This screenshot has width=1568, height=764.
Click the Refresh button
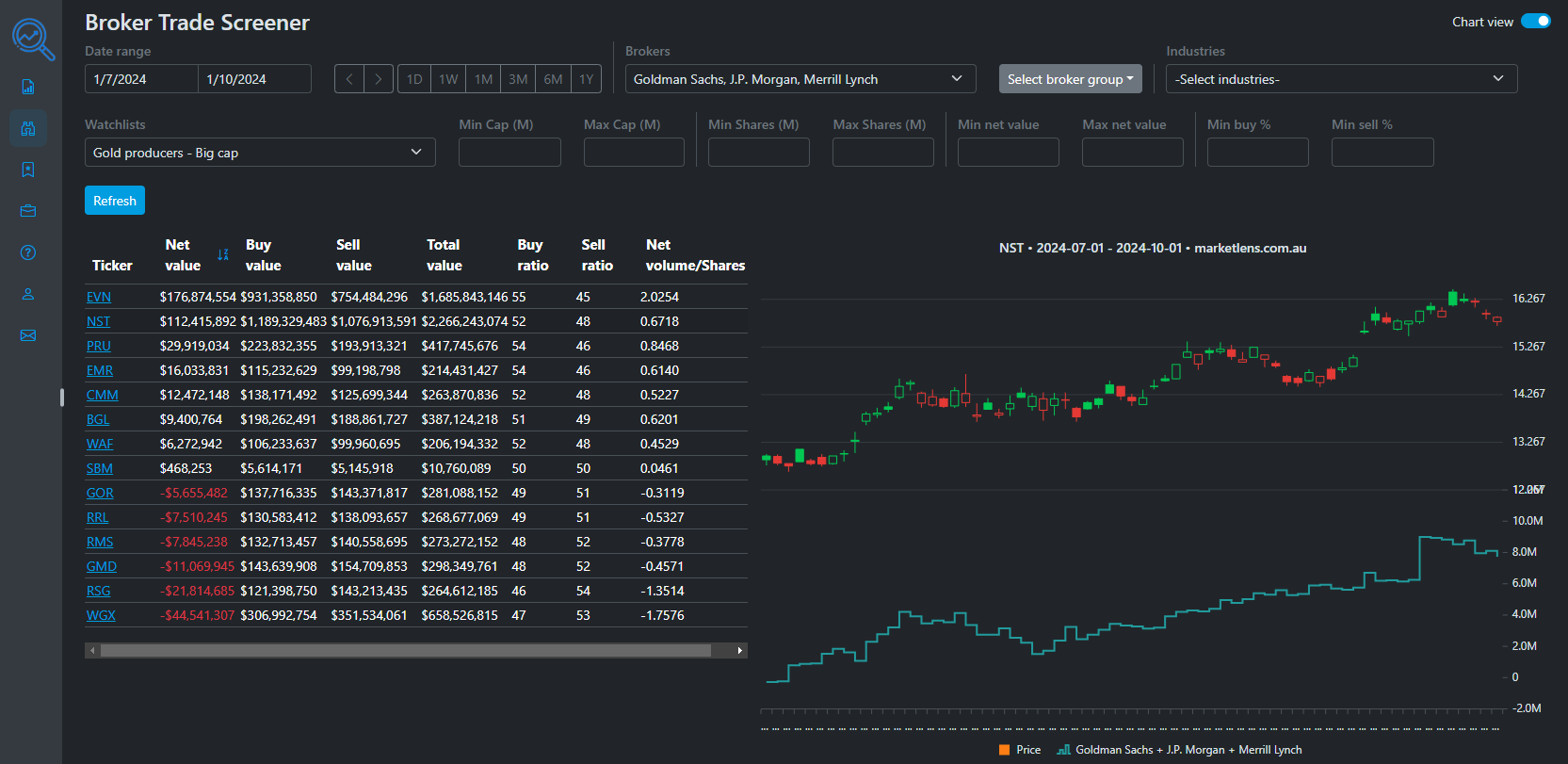(x=115, y=201)
